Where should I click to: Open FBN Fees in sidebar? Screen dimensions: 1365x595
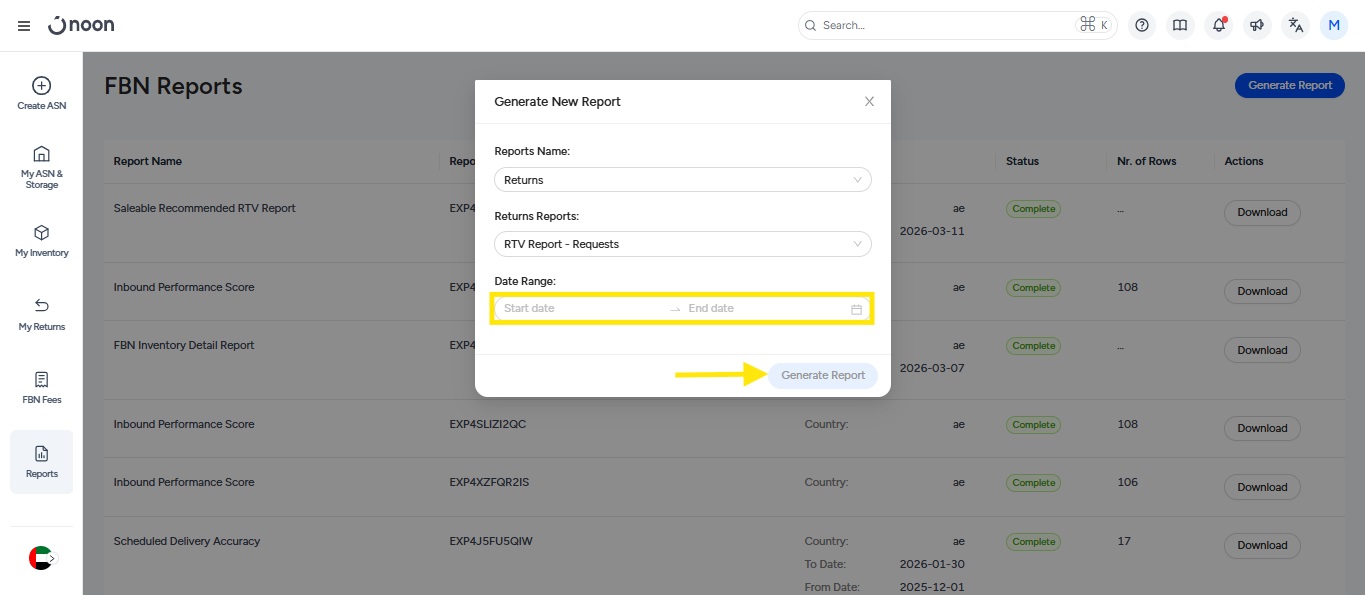coord(42,388)
